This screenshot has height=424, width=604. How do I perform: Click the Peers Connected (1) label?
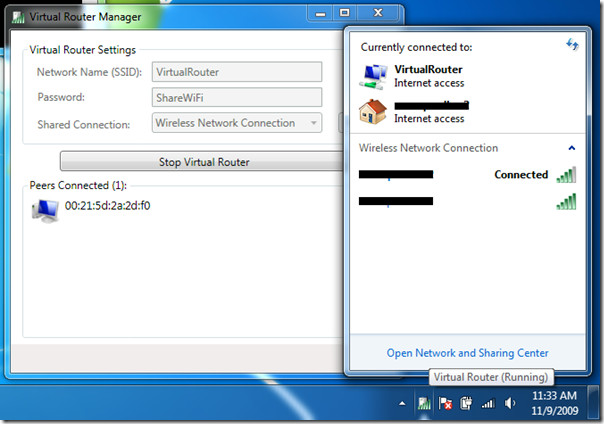point(78,185)
